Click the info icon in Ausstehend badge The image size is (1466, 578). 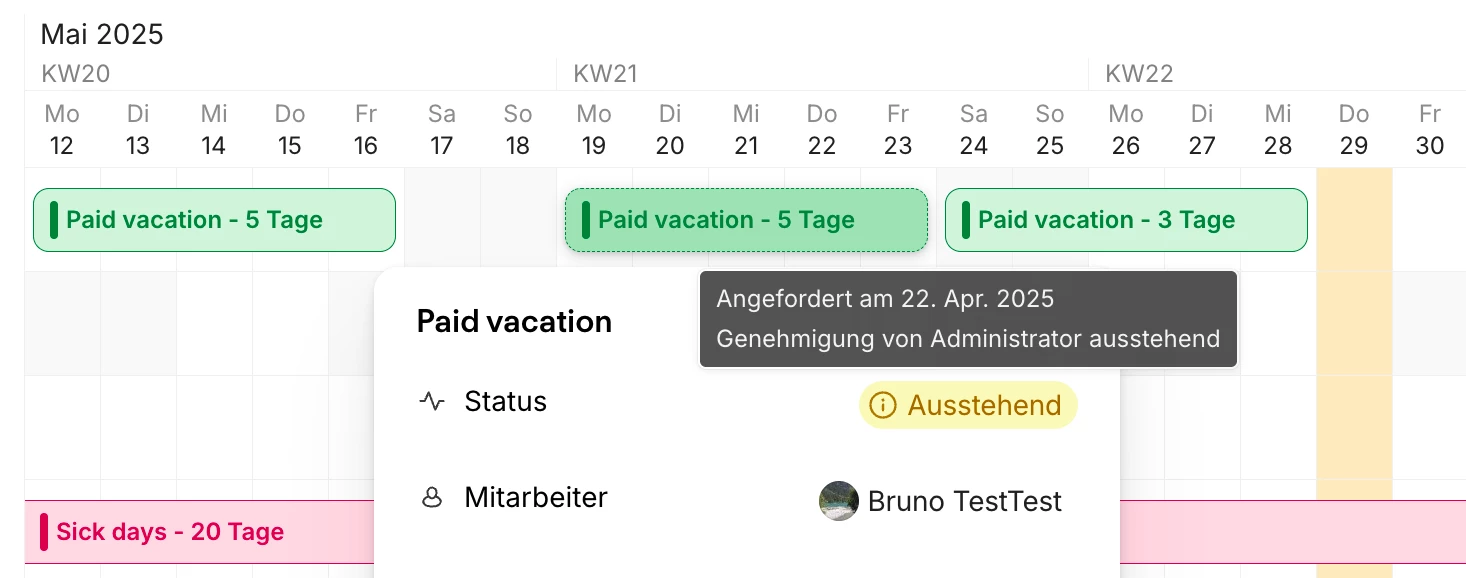coord(882,405)
